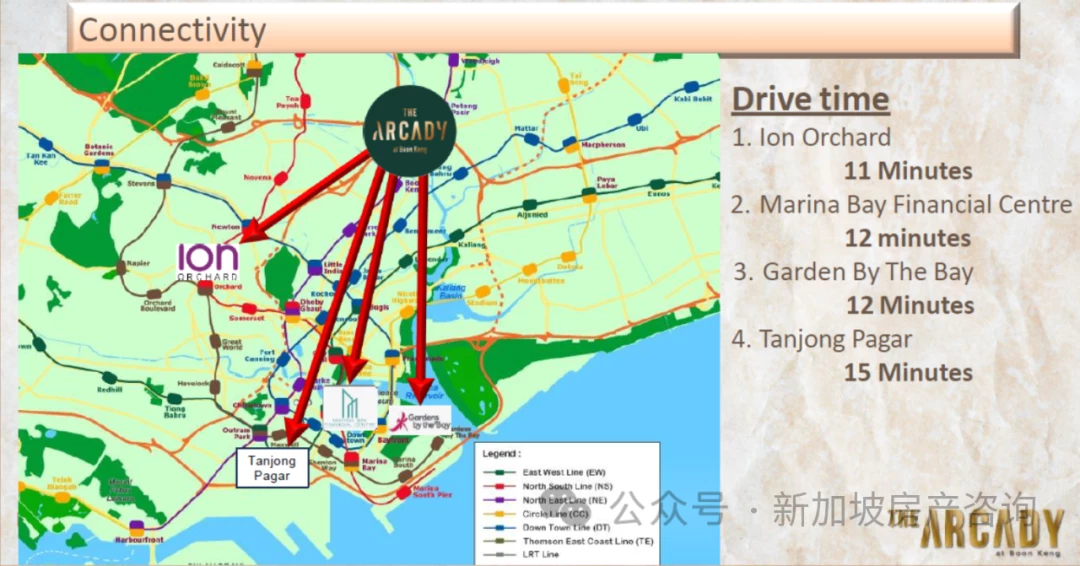Screen dimensions: 1080x566
Task: Click Marina South Pier station label
Action: tap(433, 492)
